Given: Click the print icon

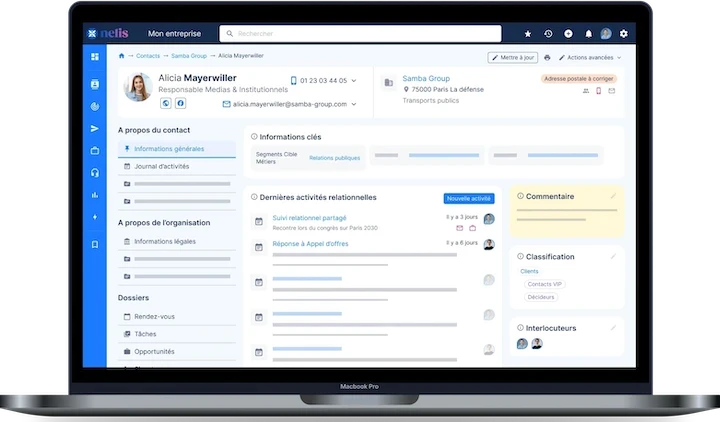Looking at the screenshot, I should pos(547,57).
